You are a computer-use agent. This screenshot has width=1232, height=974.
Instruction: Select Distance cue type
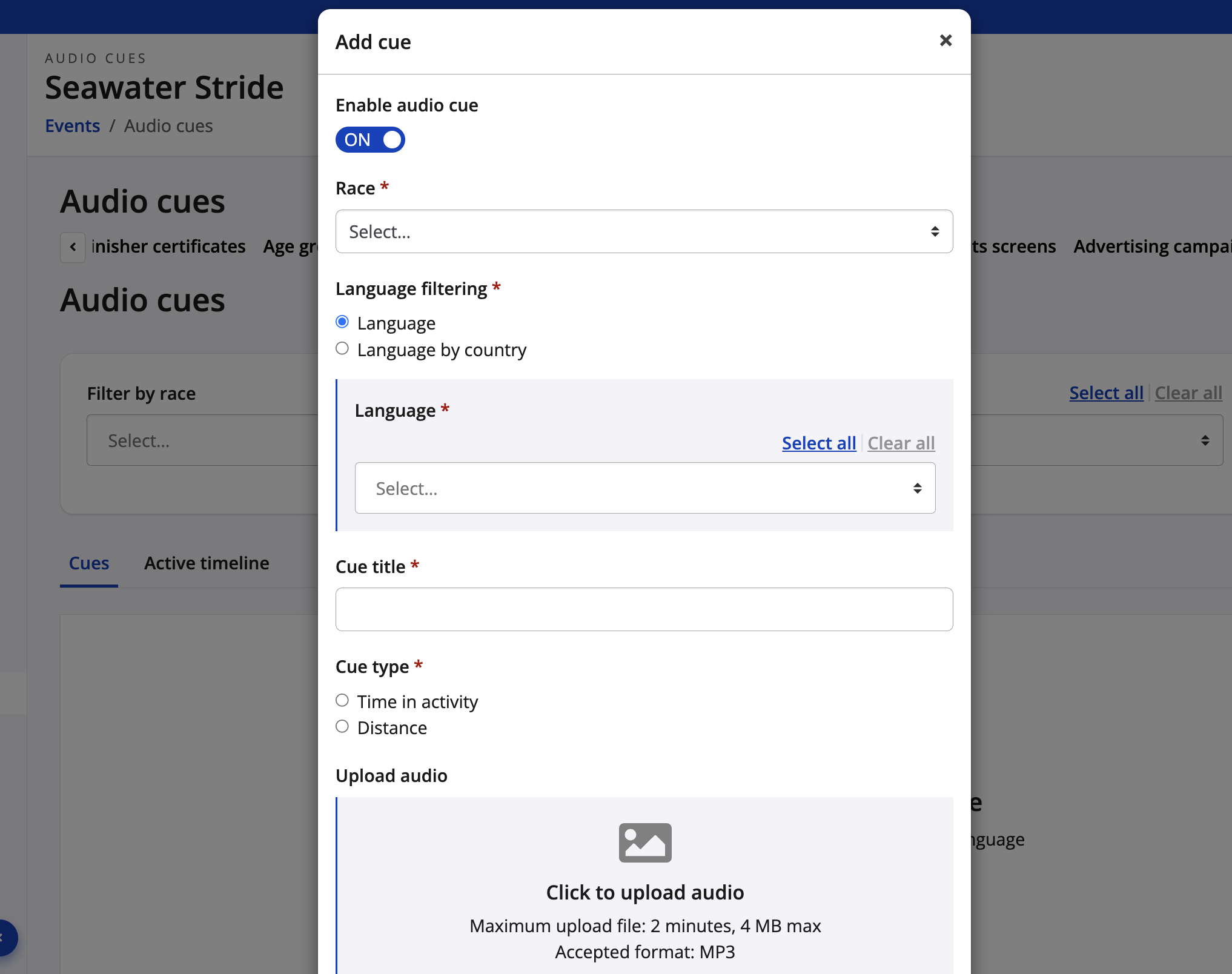click(x=342, y=727)
